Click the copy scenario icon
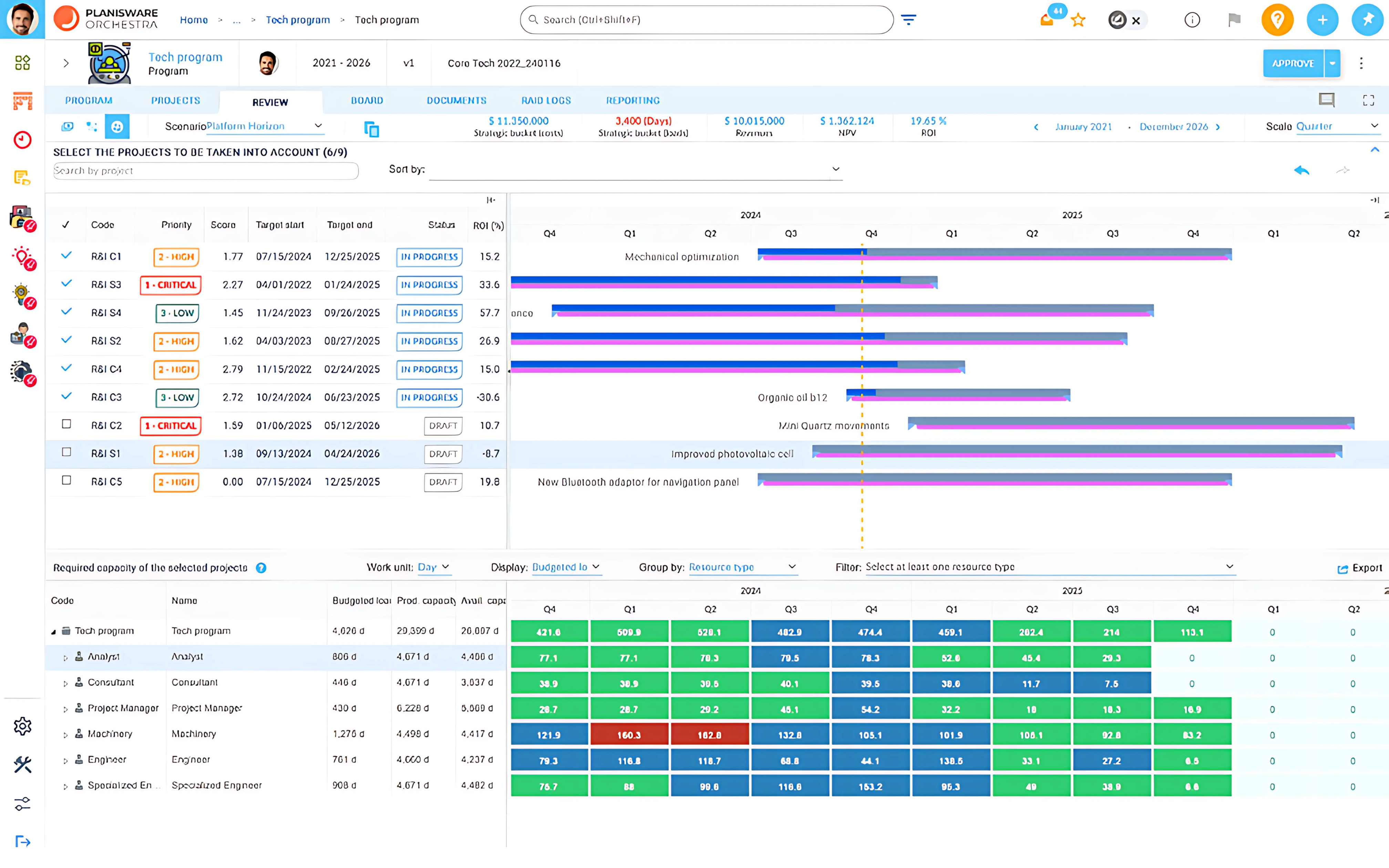The image size is (1389, 868). (x=371, y=129)
